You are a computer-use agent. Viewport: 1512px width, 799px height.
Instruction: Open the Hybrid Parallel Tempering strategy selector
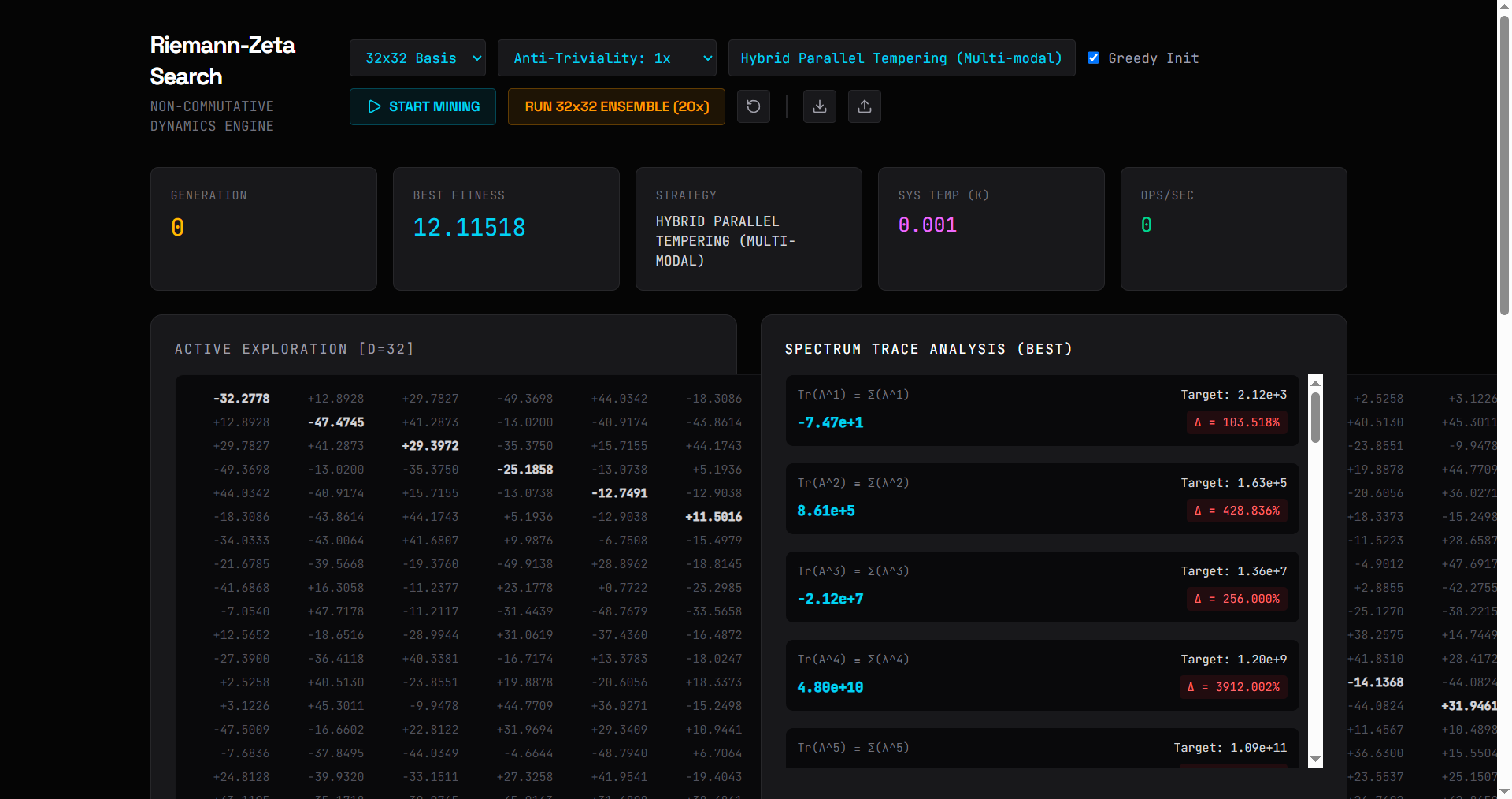(x=902, y=58)
